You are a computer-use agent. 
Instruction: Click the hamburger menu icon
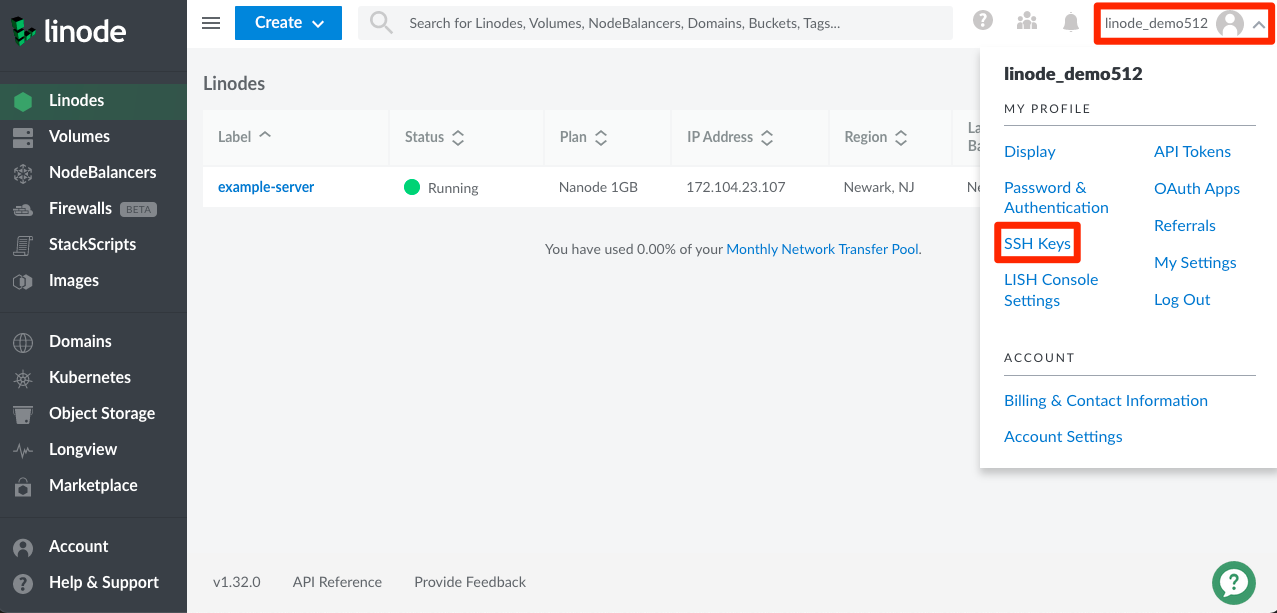[210, 23]
